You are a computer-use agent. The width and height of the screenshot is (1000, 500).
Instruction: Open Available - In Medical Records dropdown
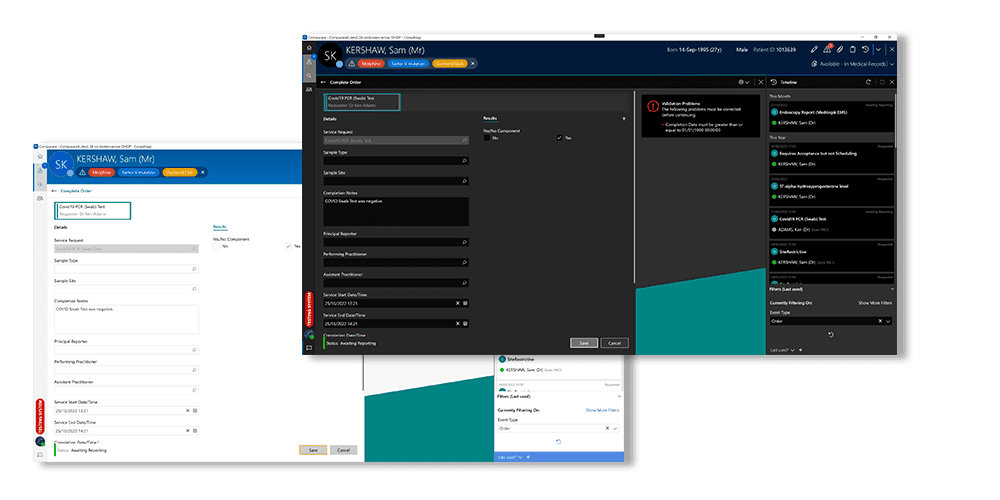coord(853,64)
